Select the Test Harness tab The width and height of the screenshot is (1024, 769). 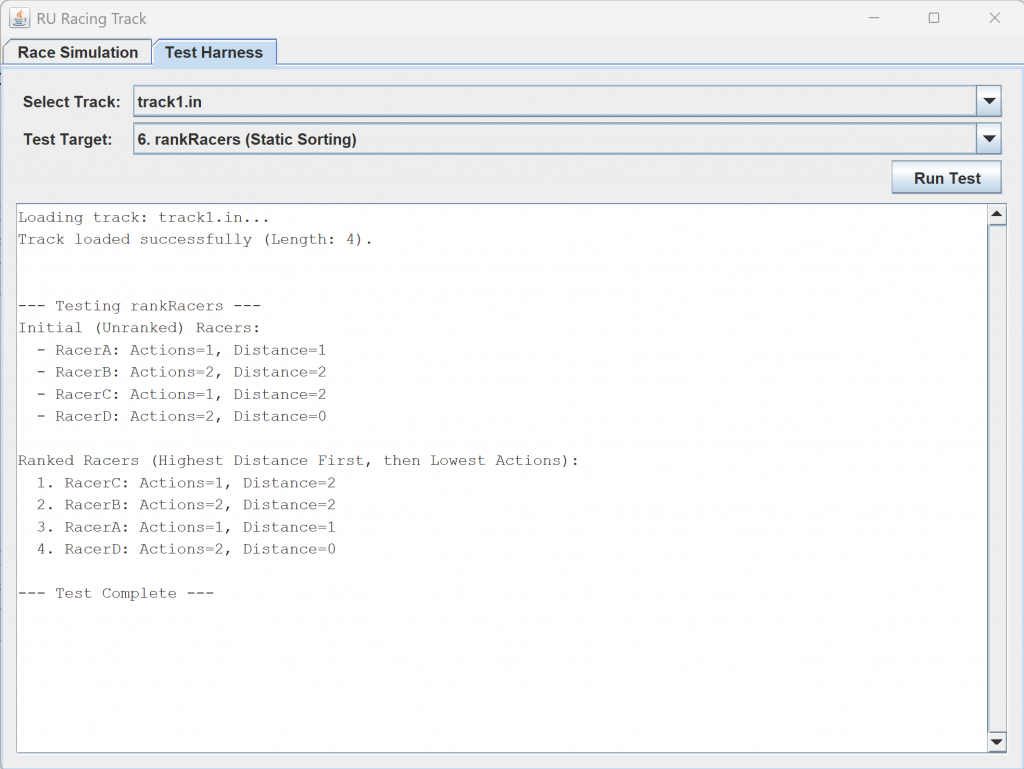point(214,52)
